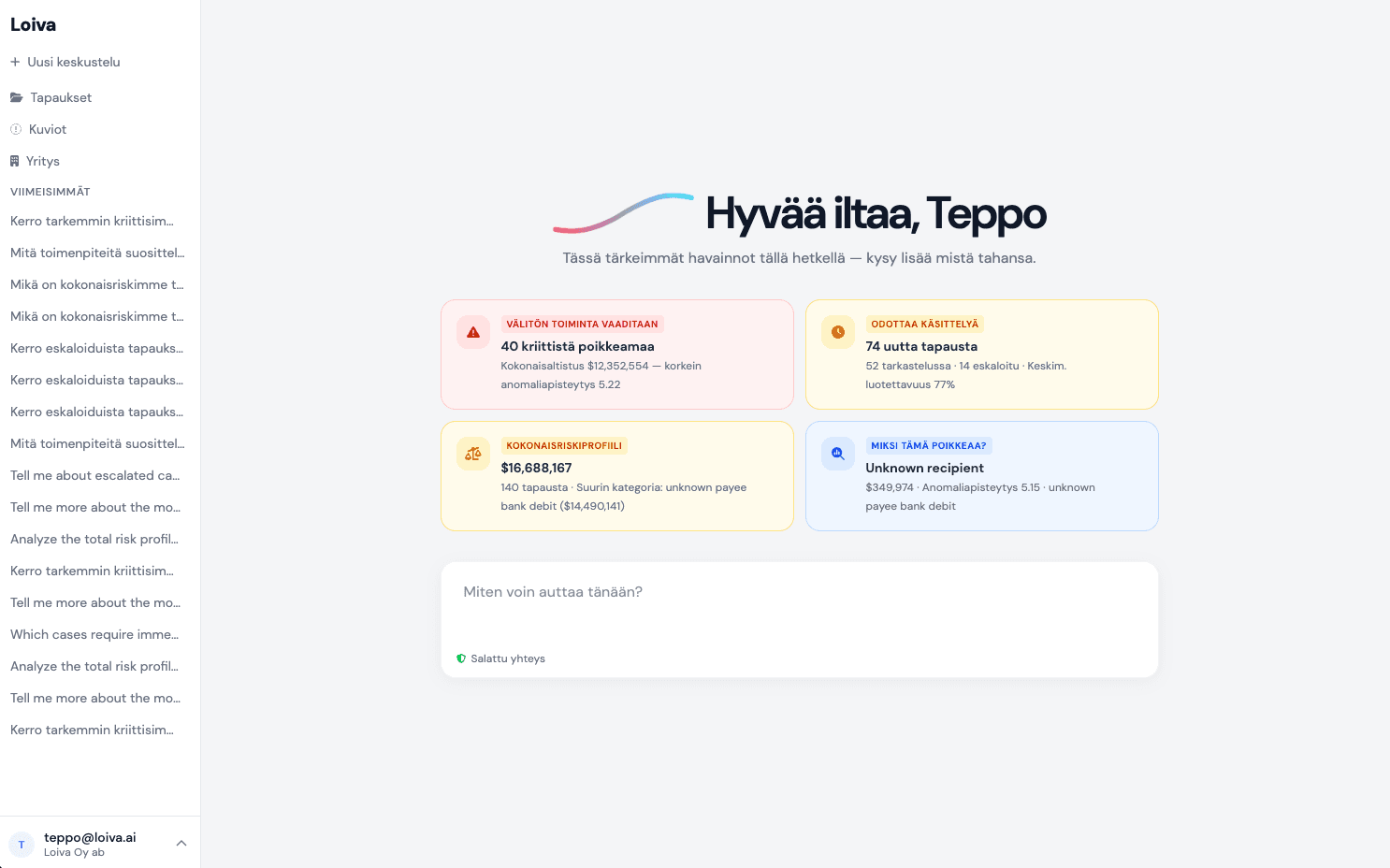Image resolution: width=1390 pixels, height=868 pixels.
Task: Click the building icon next to Yritys
Action: coord(15,160)
